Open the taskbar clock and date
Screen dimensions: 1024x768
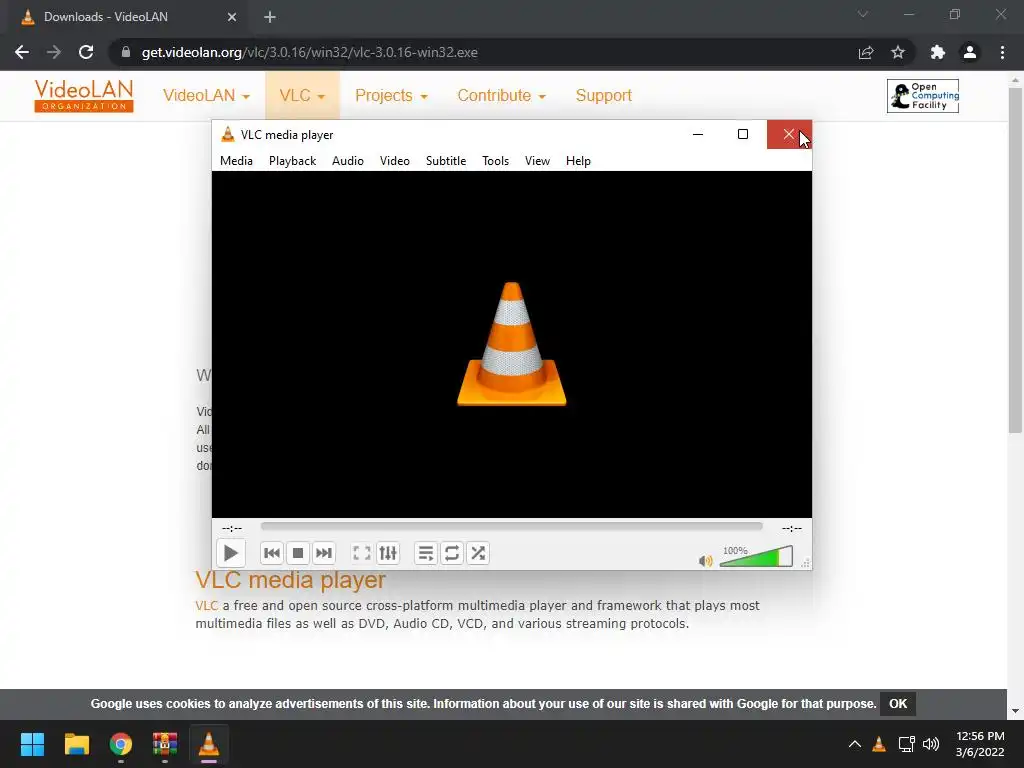pos(980,744)
